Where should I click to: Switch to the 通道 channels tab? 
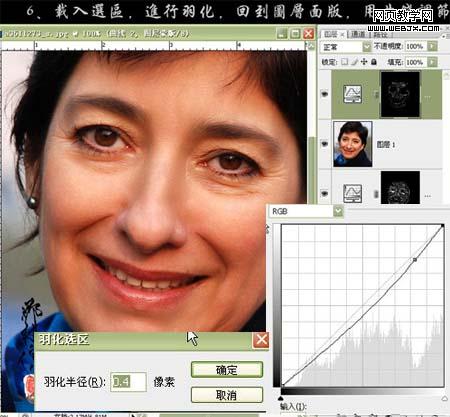(358, 34)
